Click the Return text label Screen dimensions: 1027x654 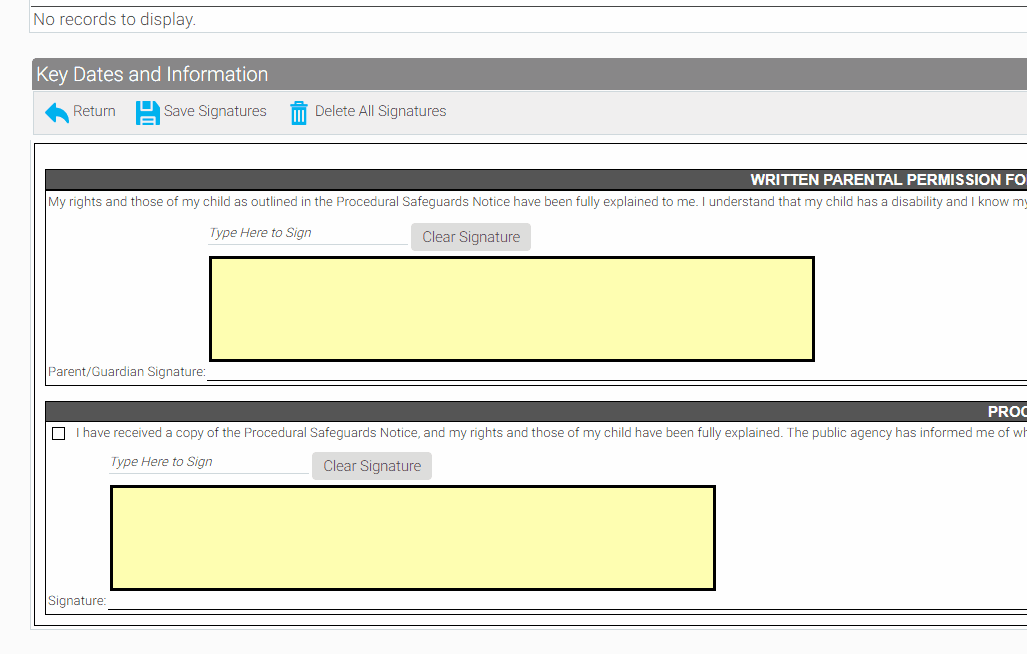click(94, 111)
